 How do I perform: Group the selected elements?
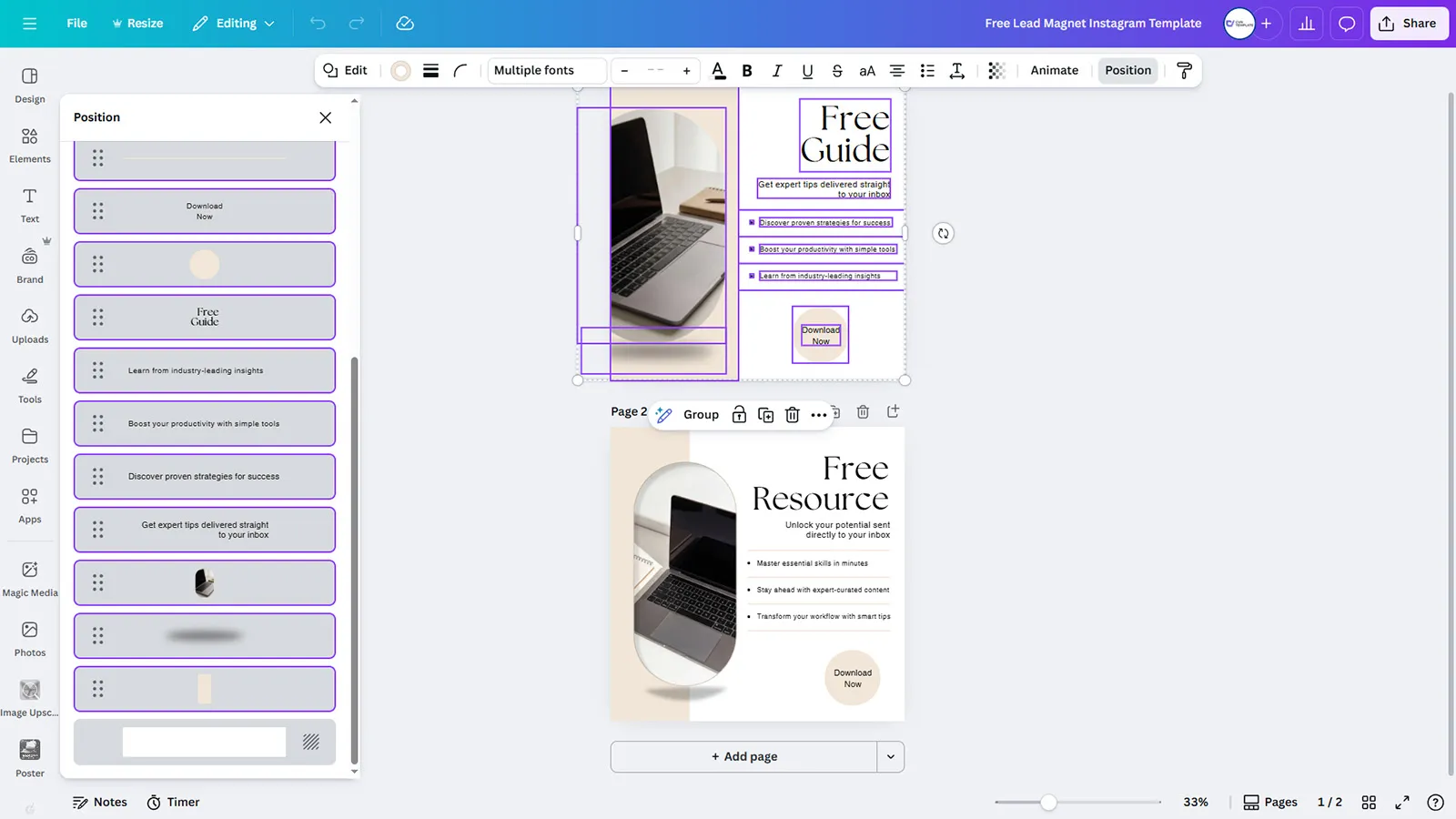[701, 415]
